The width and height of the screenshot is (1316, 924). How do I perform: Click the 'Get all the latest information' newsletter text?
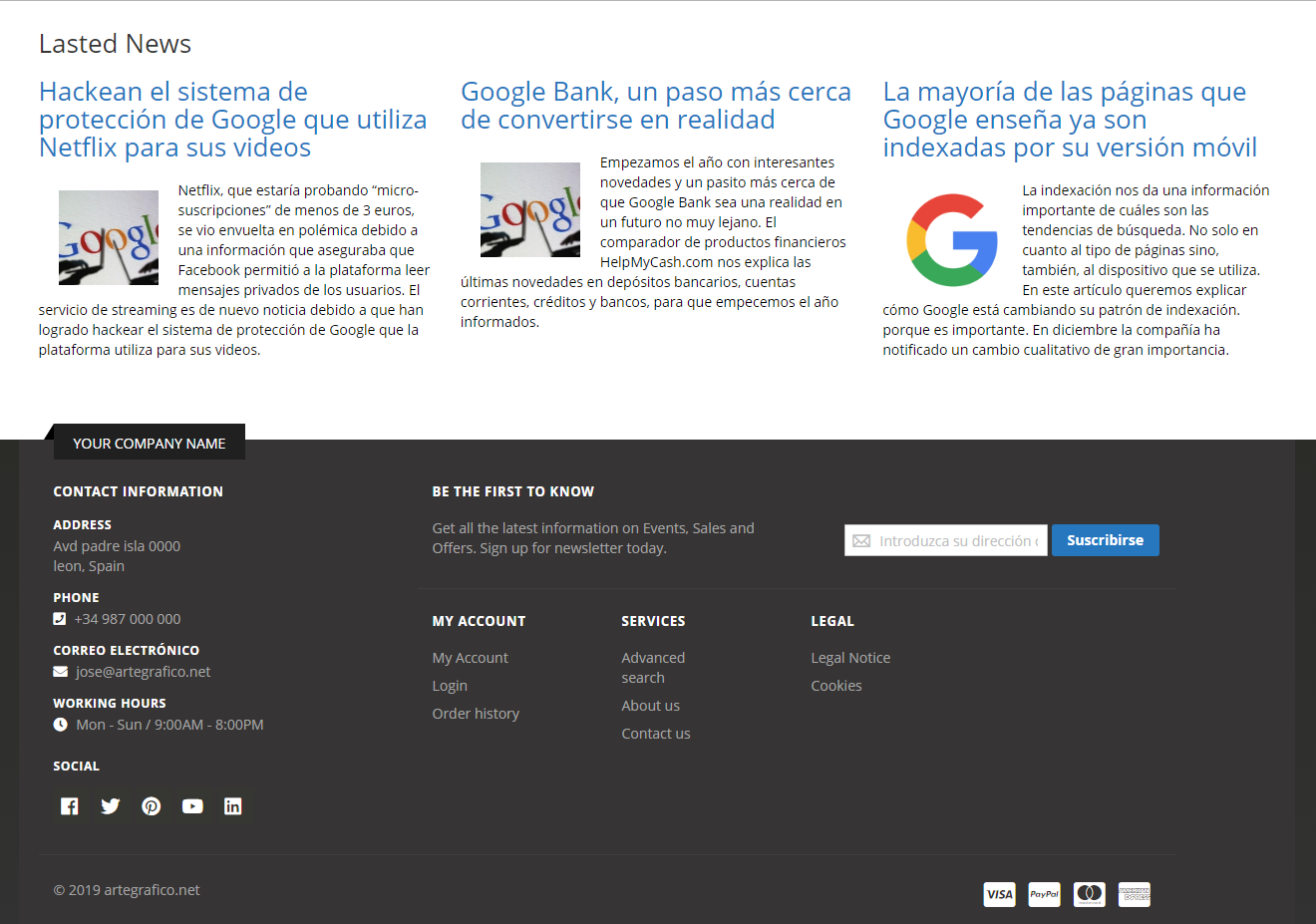[x=593, y=538]
